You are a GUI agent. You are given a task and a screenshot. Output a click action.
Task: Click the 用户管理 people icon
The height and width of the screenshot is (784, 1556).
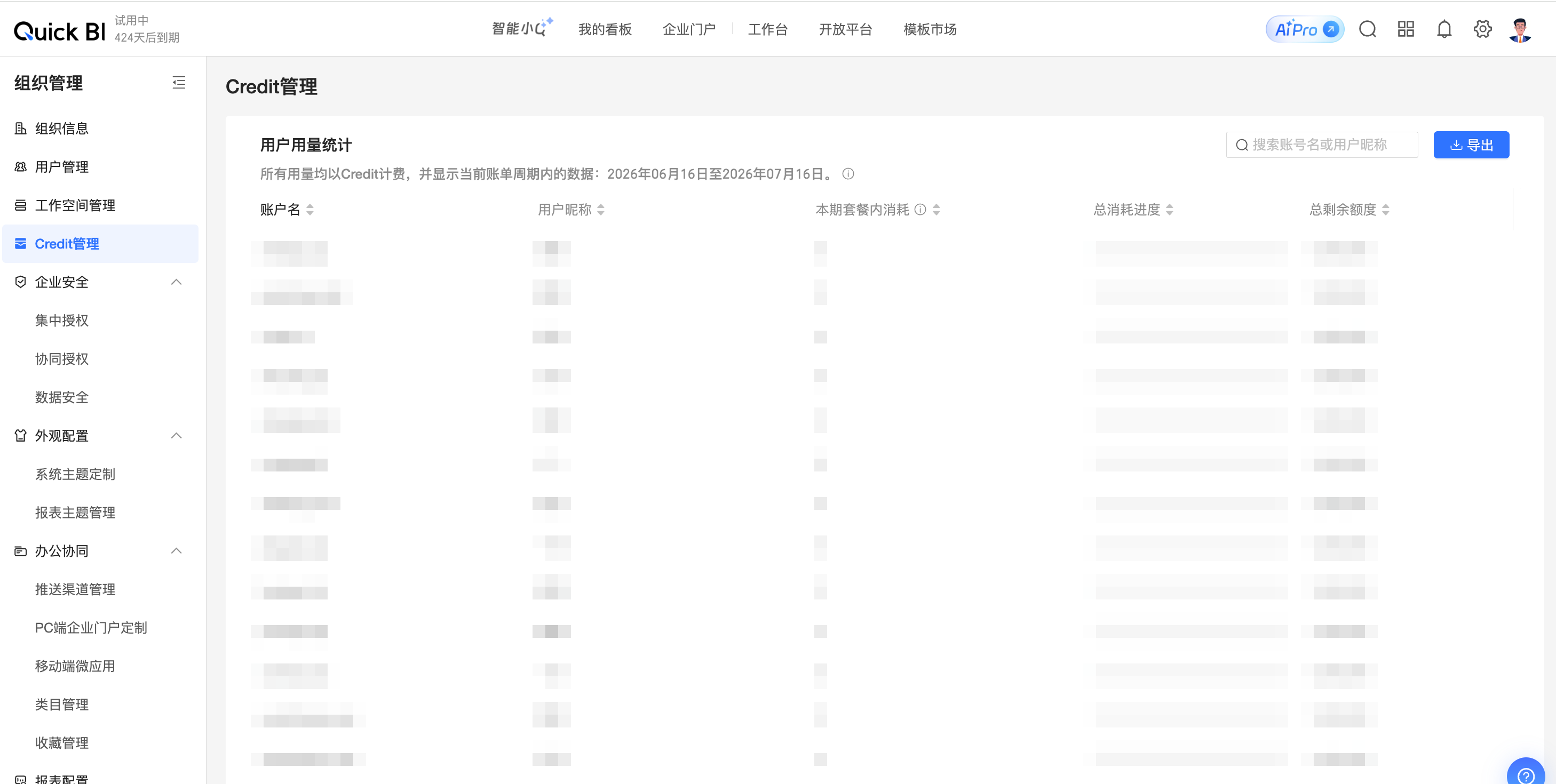[20, 166]
